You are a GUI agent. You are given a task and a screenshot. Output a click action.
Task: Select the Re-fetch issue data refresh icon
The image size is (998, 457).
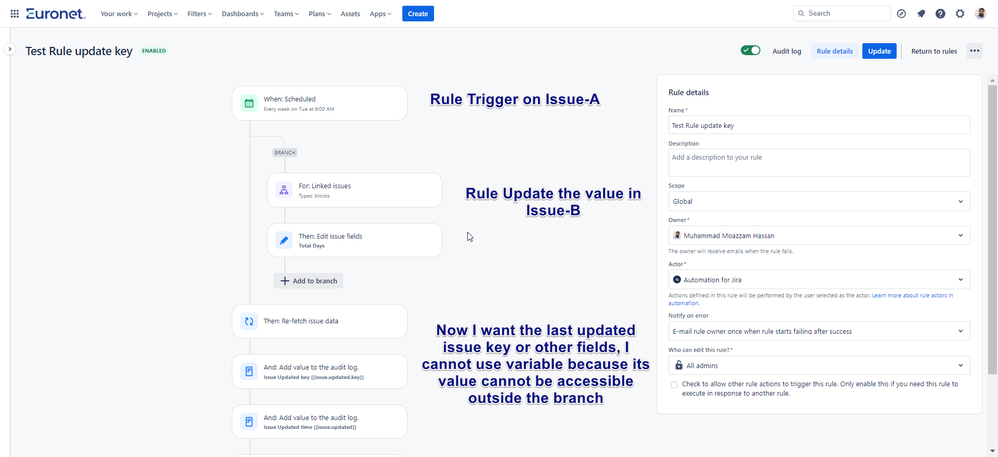pos(249,321)
